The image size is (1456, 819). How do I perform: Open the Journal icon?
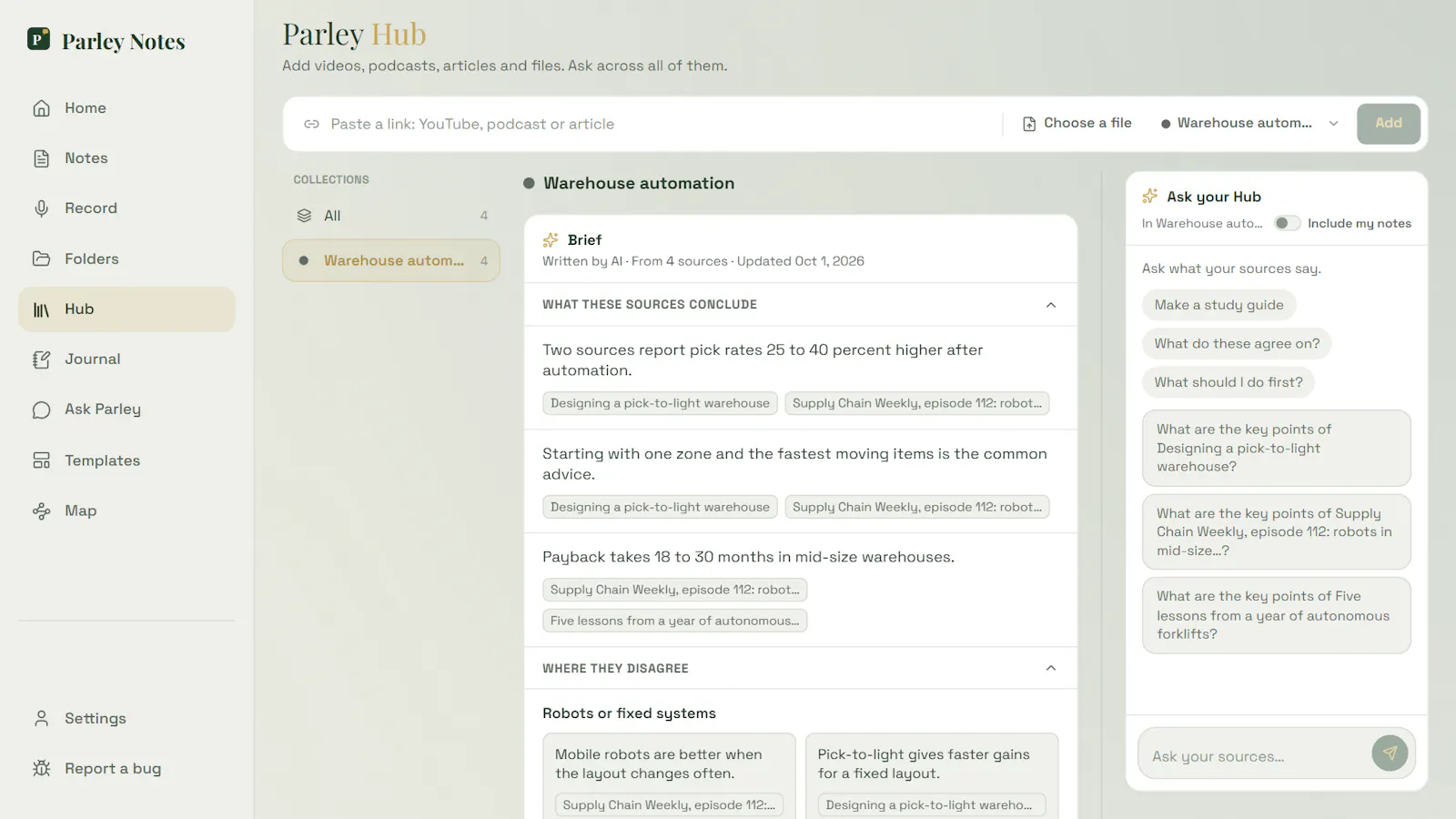(x=41, y=359)
